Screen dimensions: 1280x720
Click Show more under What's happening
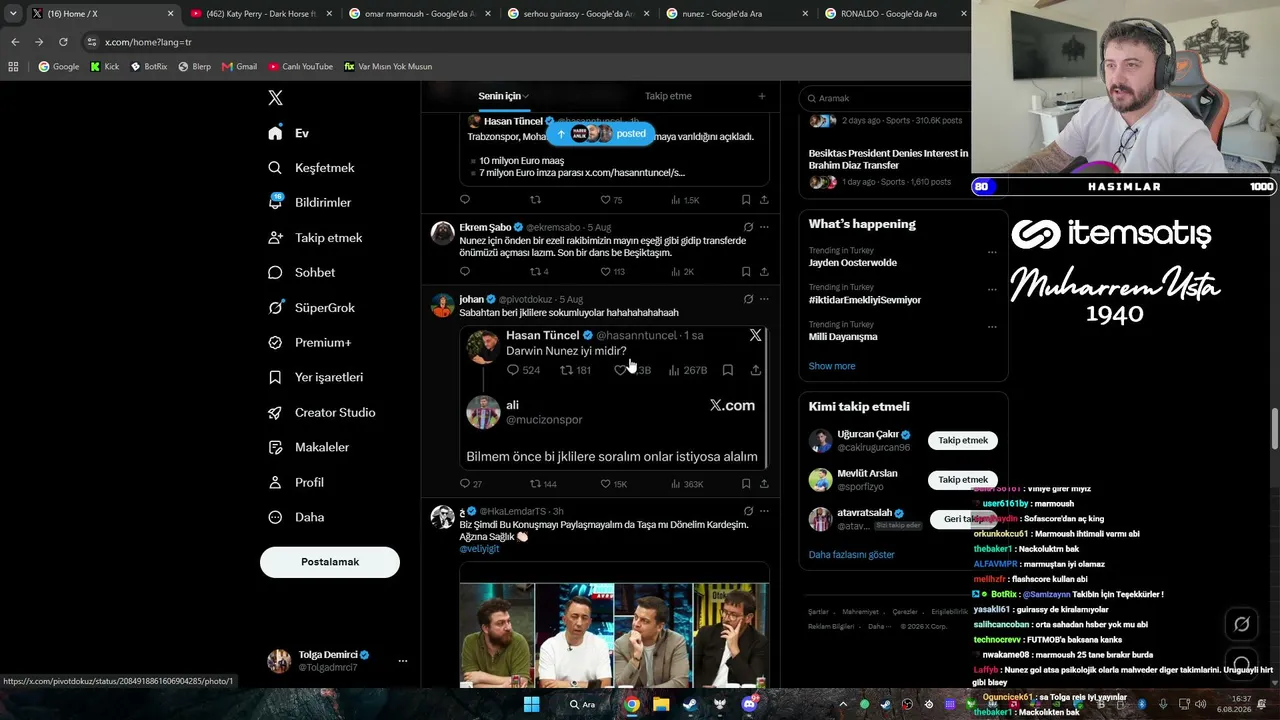[x=832, y=366]
